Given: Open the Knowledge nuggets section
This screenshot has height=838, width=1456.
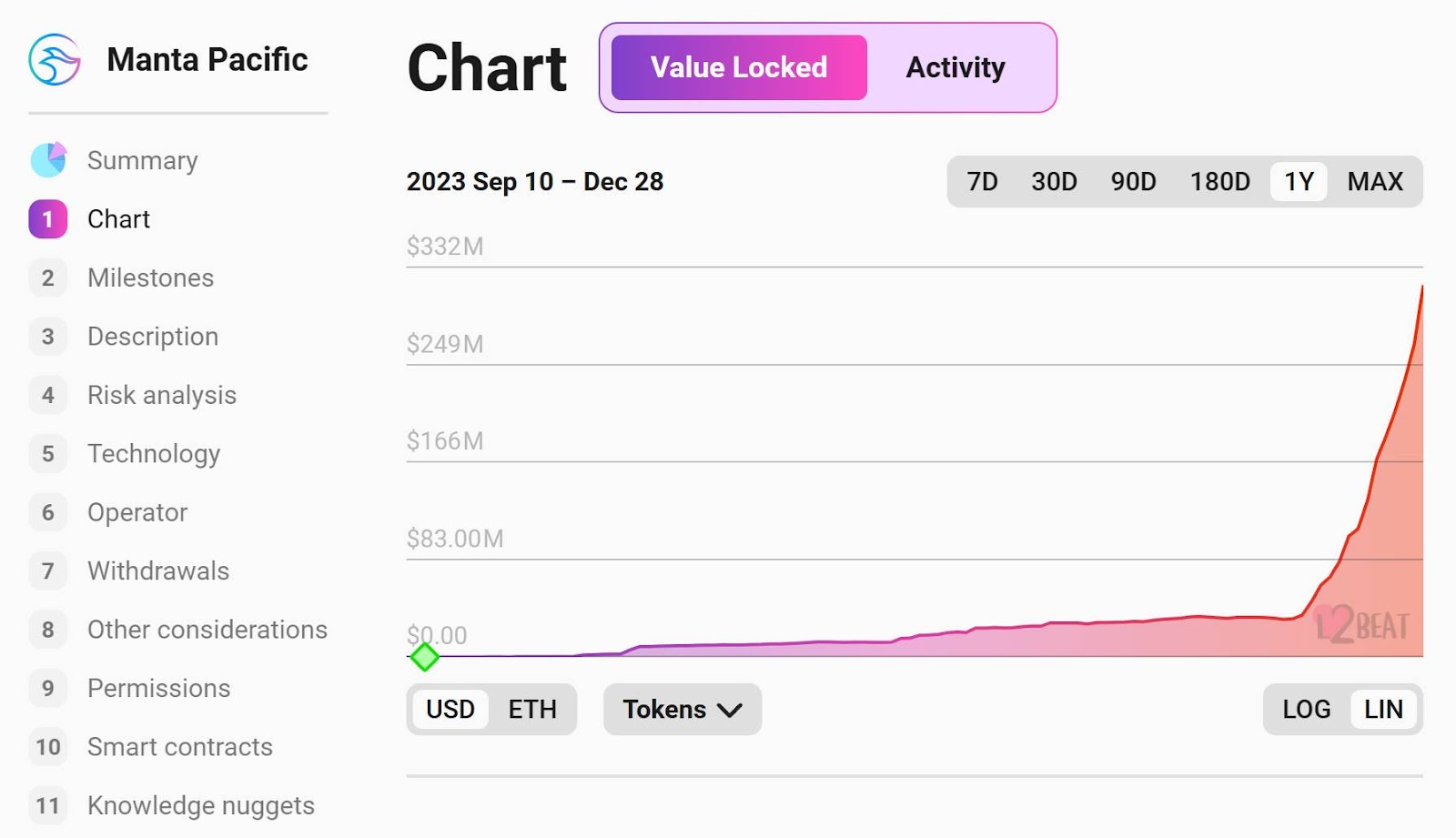Looking at the screenshot, I should click(x=201, y=805).
